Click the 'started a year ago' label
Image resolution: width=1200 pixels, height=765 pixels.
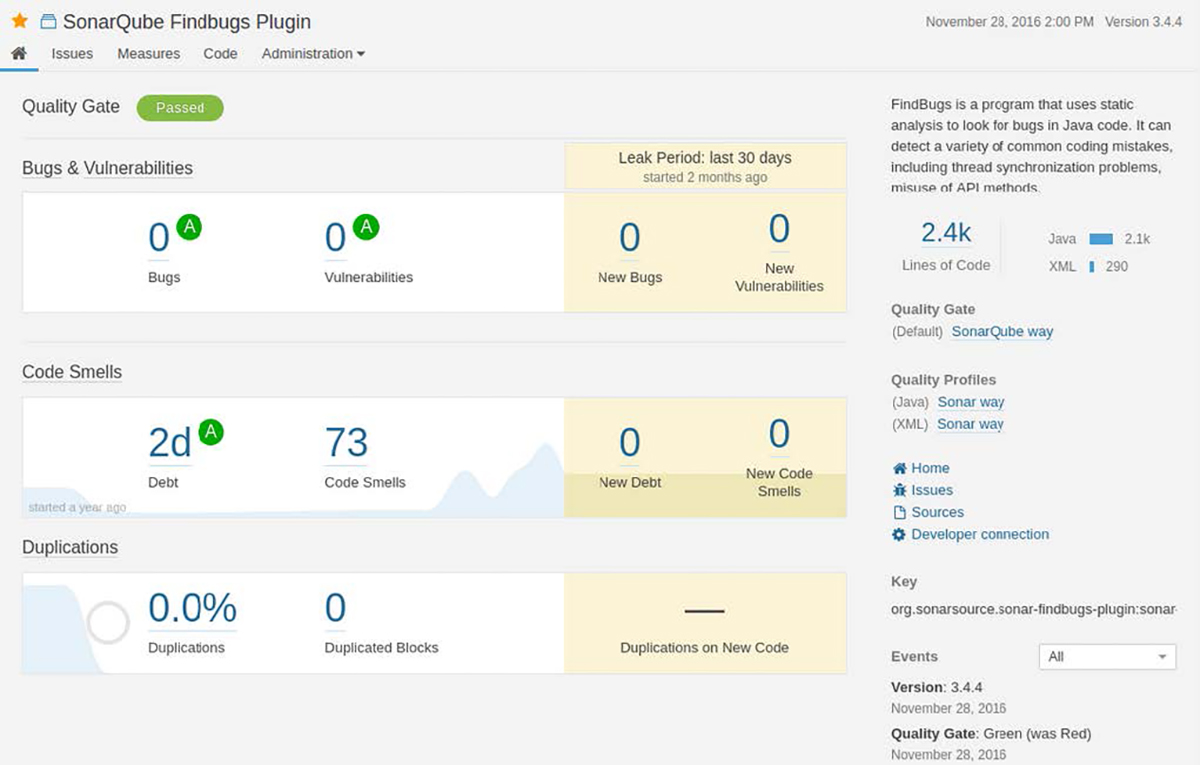click(x=77, y=508)
